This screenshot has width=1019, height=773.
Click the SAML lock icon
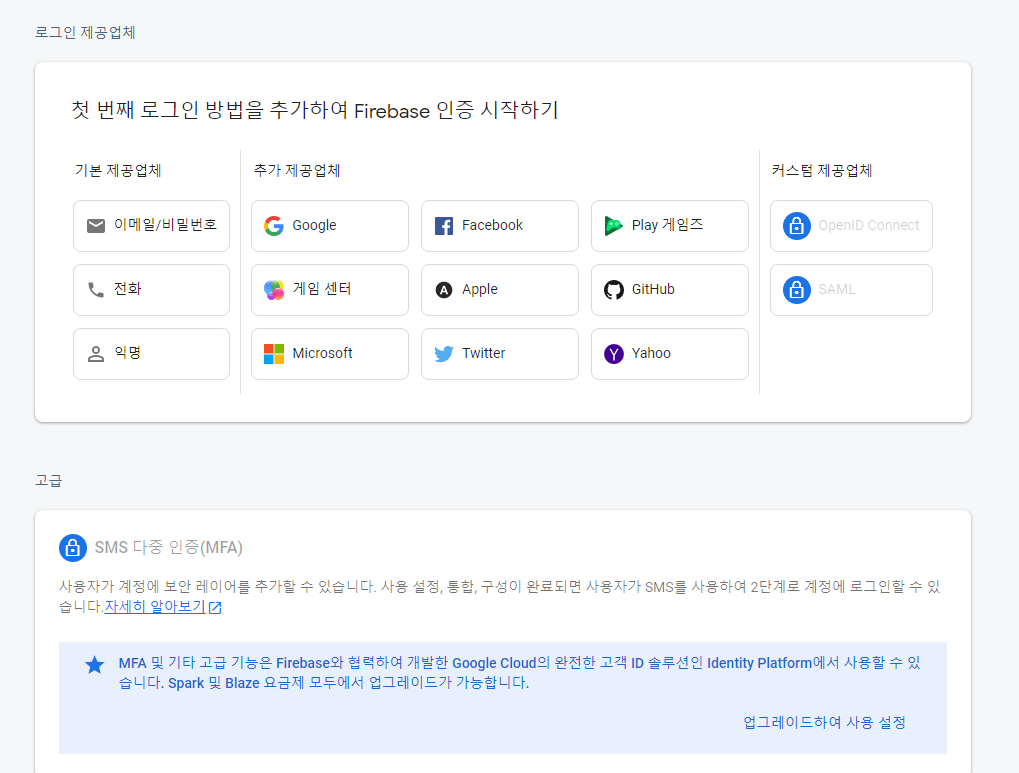(x=796, y=289)
